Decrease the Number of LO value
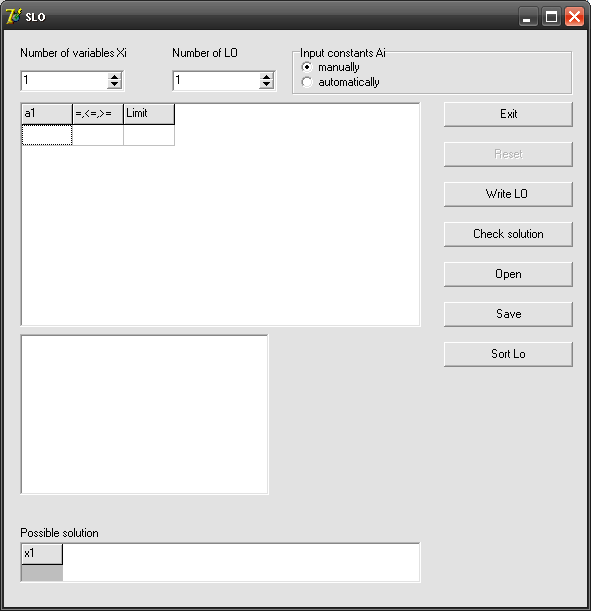The height and width of the screenshot is (611, 591). pyautogui.click(x=266, y=85)
